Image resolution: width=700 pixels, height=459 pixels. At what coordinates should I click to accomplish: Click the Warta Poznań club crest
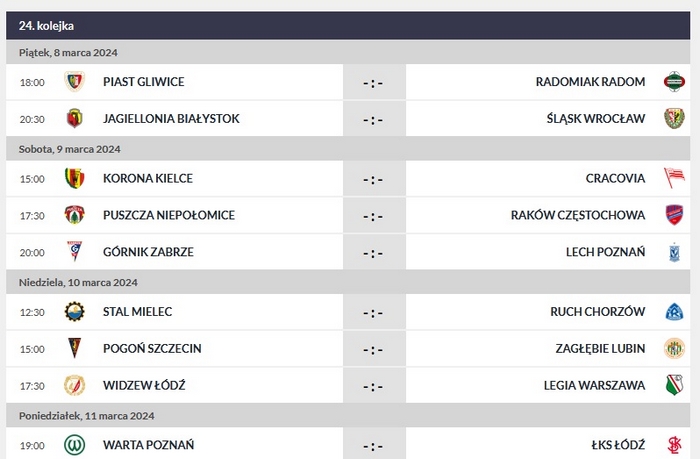click(74, 444)
